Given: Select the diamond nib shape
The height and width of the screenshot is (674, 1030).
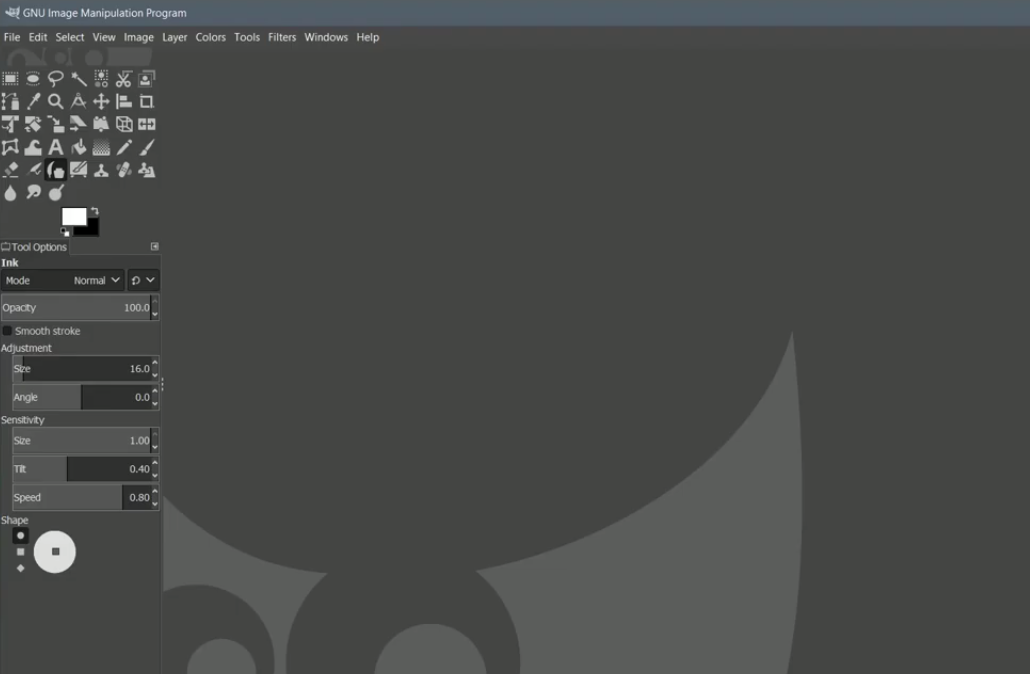Looking at the screenshot, I should [x=20, y=567].
